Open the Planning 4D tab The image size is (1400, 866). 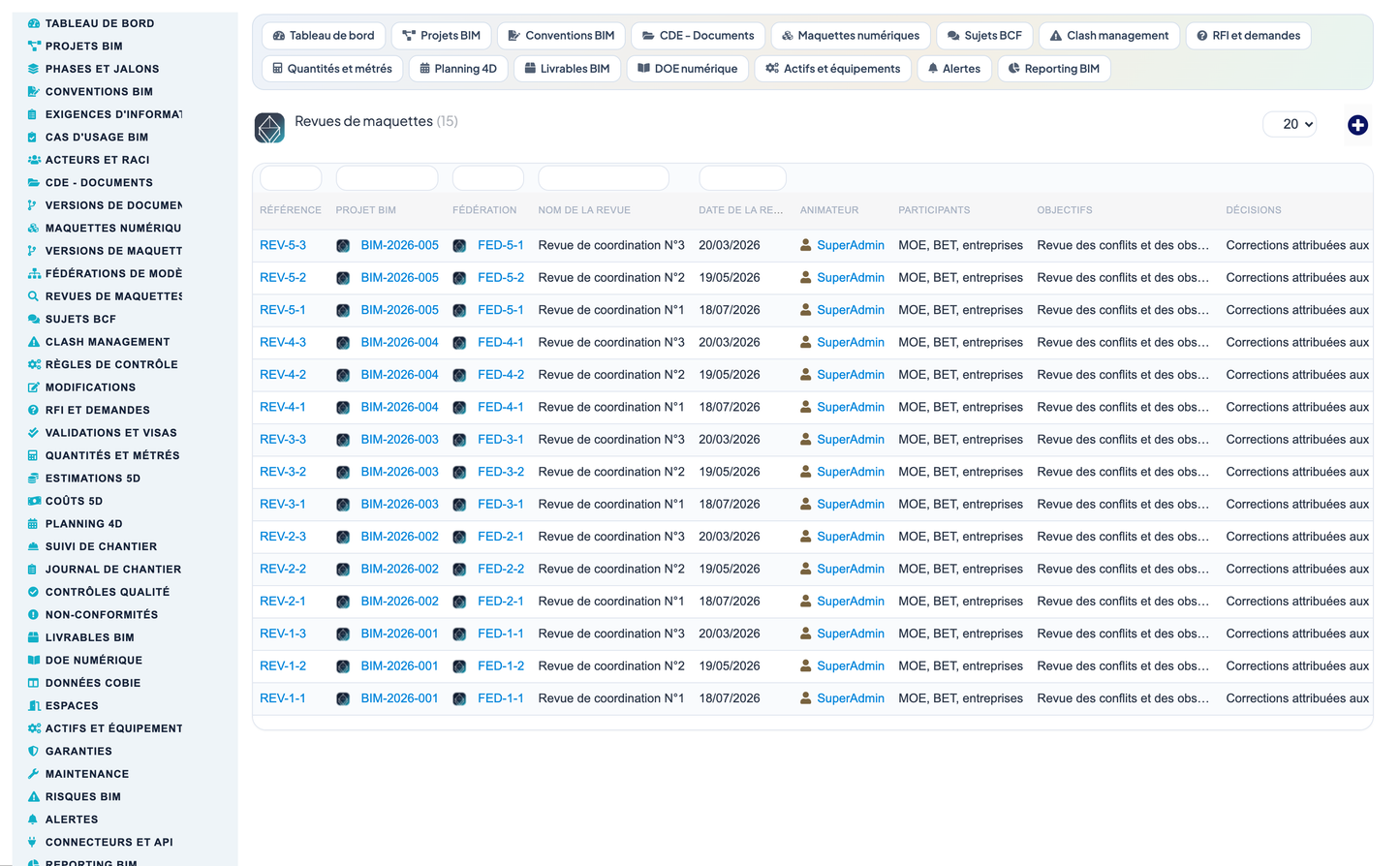pyautogui.click(x=458, y=69)
